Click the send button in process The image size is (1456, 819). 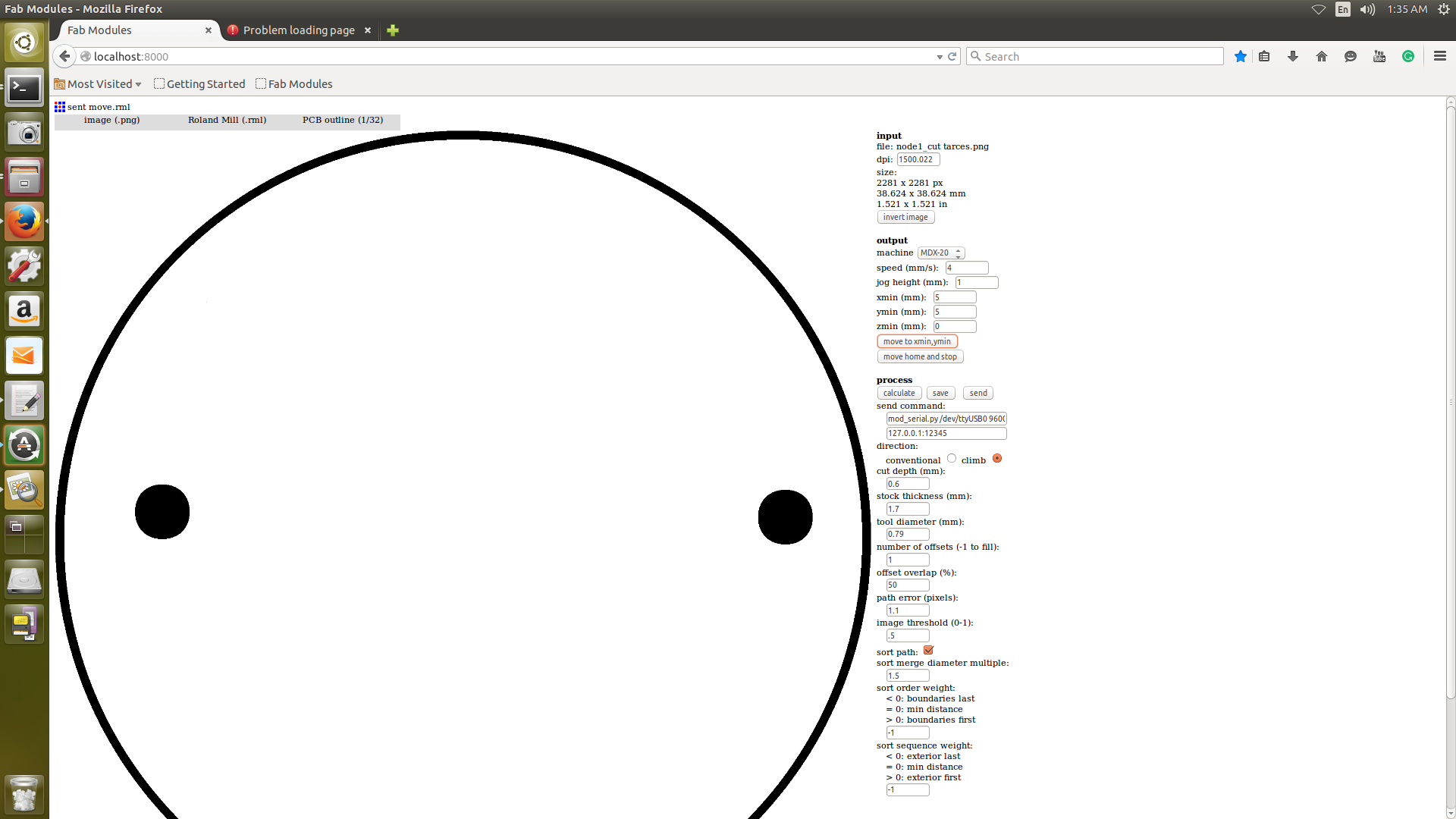[x=977, y=392]
